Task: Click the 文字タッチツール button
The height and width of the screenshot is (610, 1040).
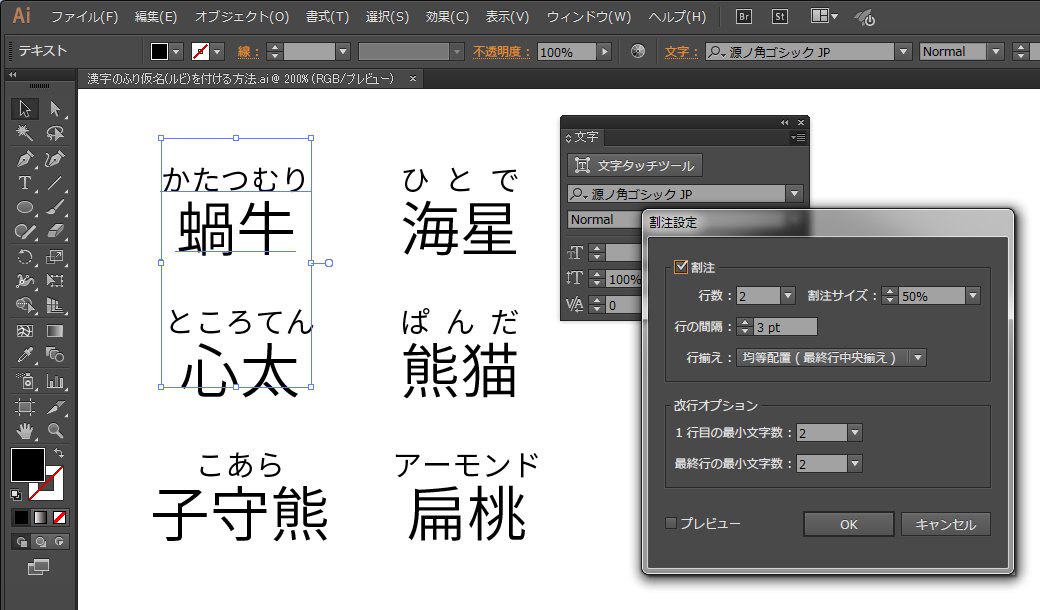Action: point(635,165)
